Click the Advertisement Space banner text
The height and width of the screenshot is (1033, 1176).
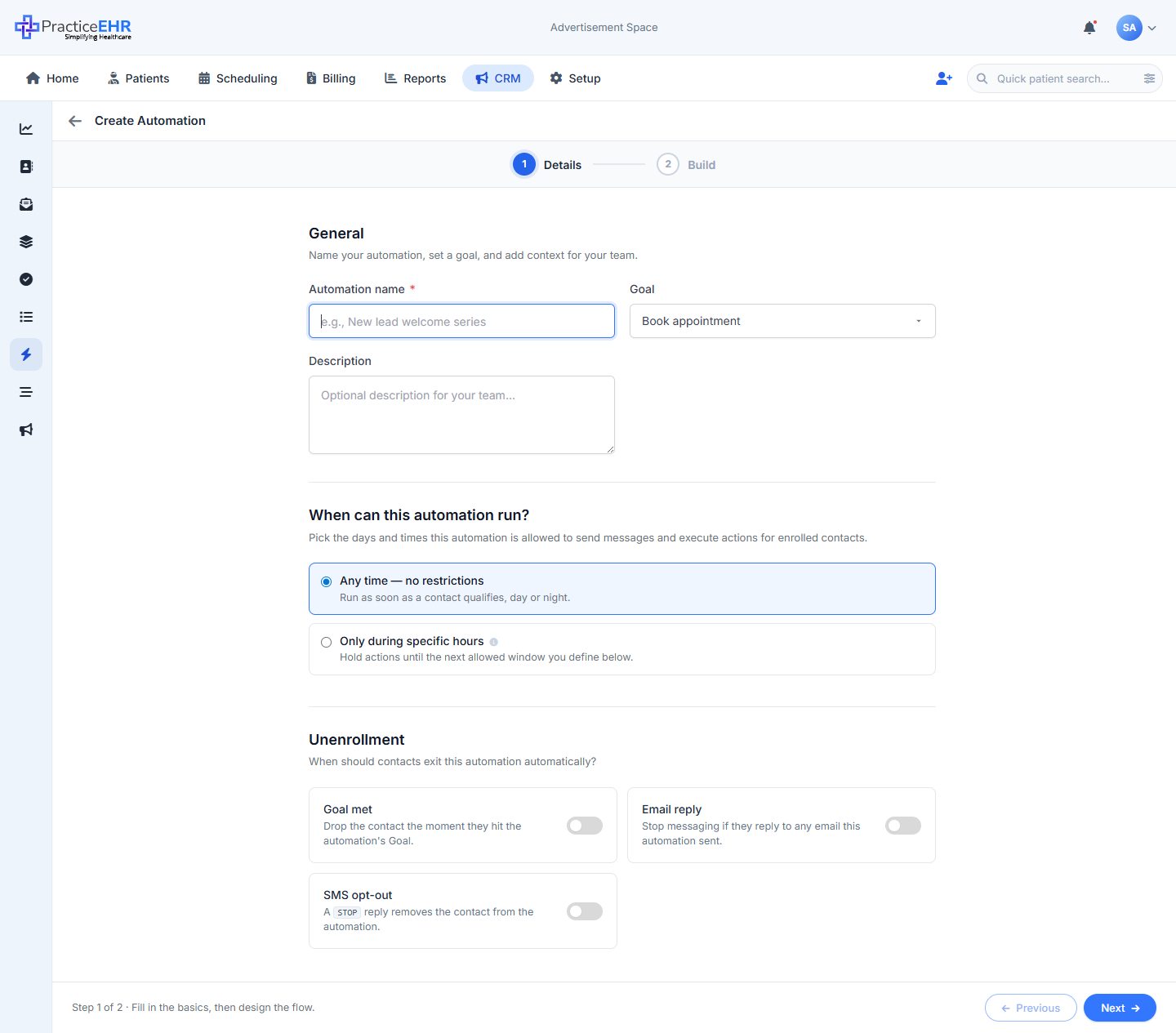click(x=604, y=28)
